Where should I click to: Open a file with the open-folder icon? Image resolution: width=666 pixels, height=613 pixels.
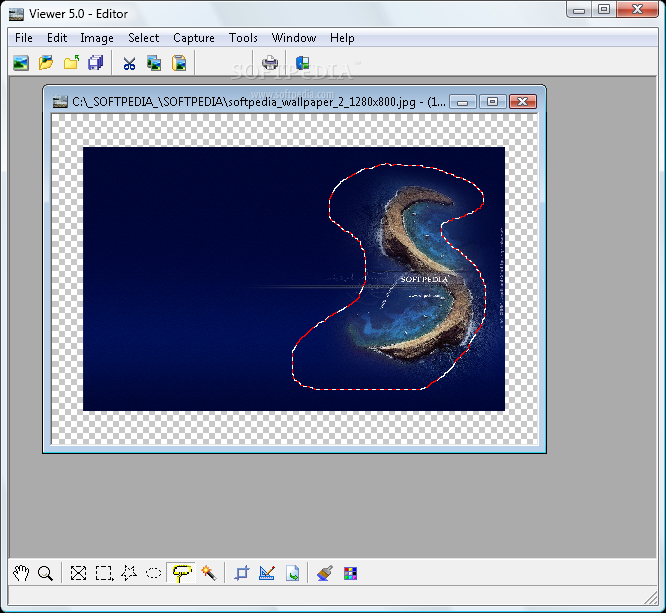(46, 63)
